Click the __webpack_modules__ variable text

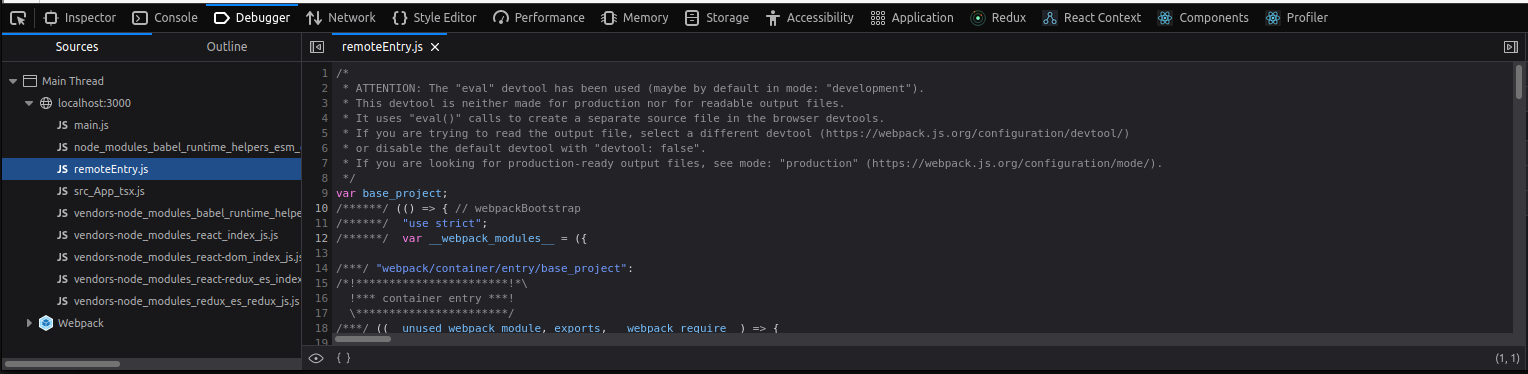[x=491, y=238]
